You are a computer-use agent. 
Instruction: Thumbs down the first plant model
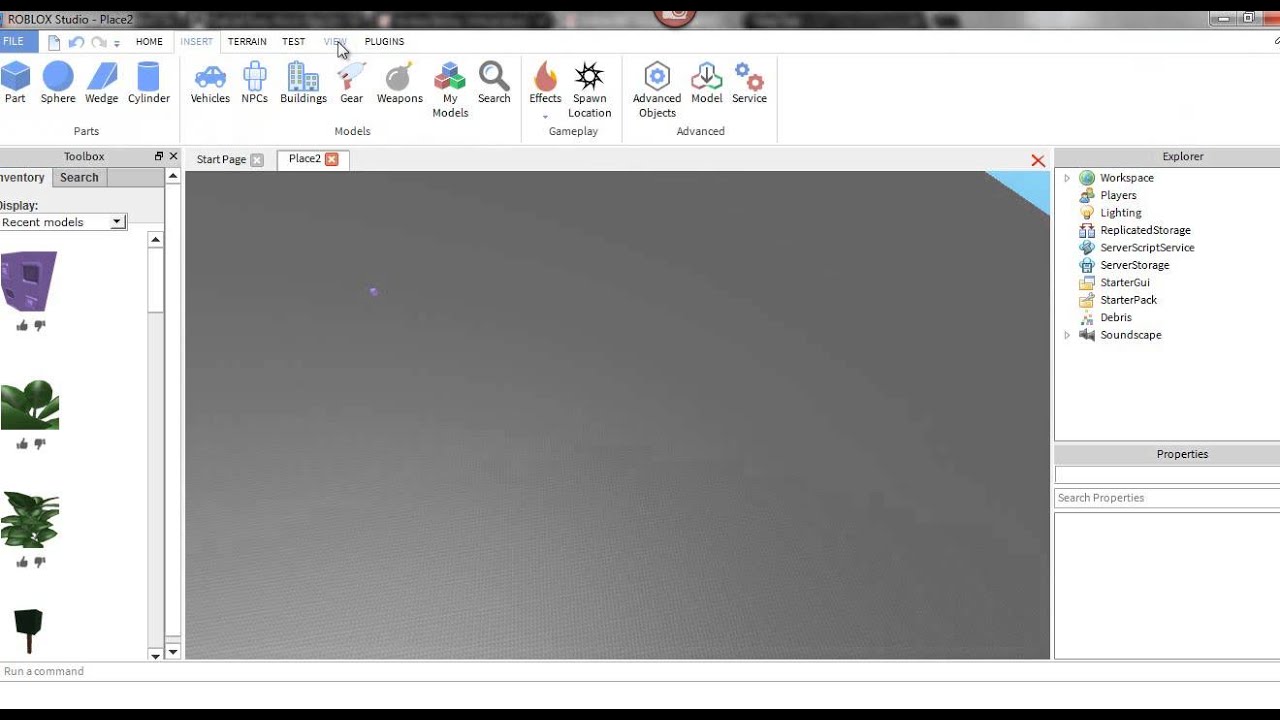coord(40,444)
